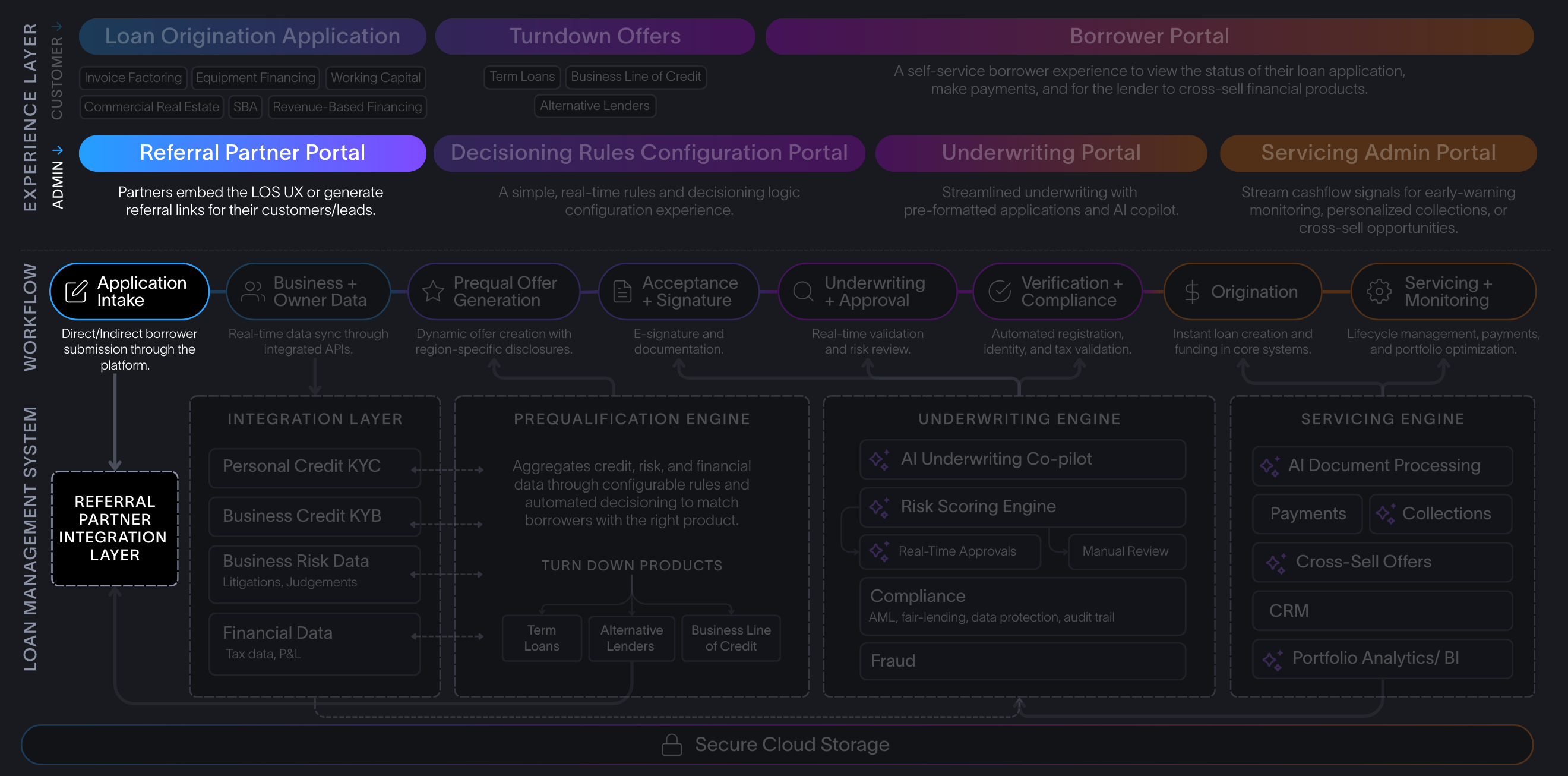
Task: Select the SBA product tag
Action: 245,106
